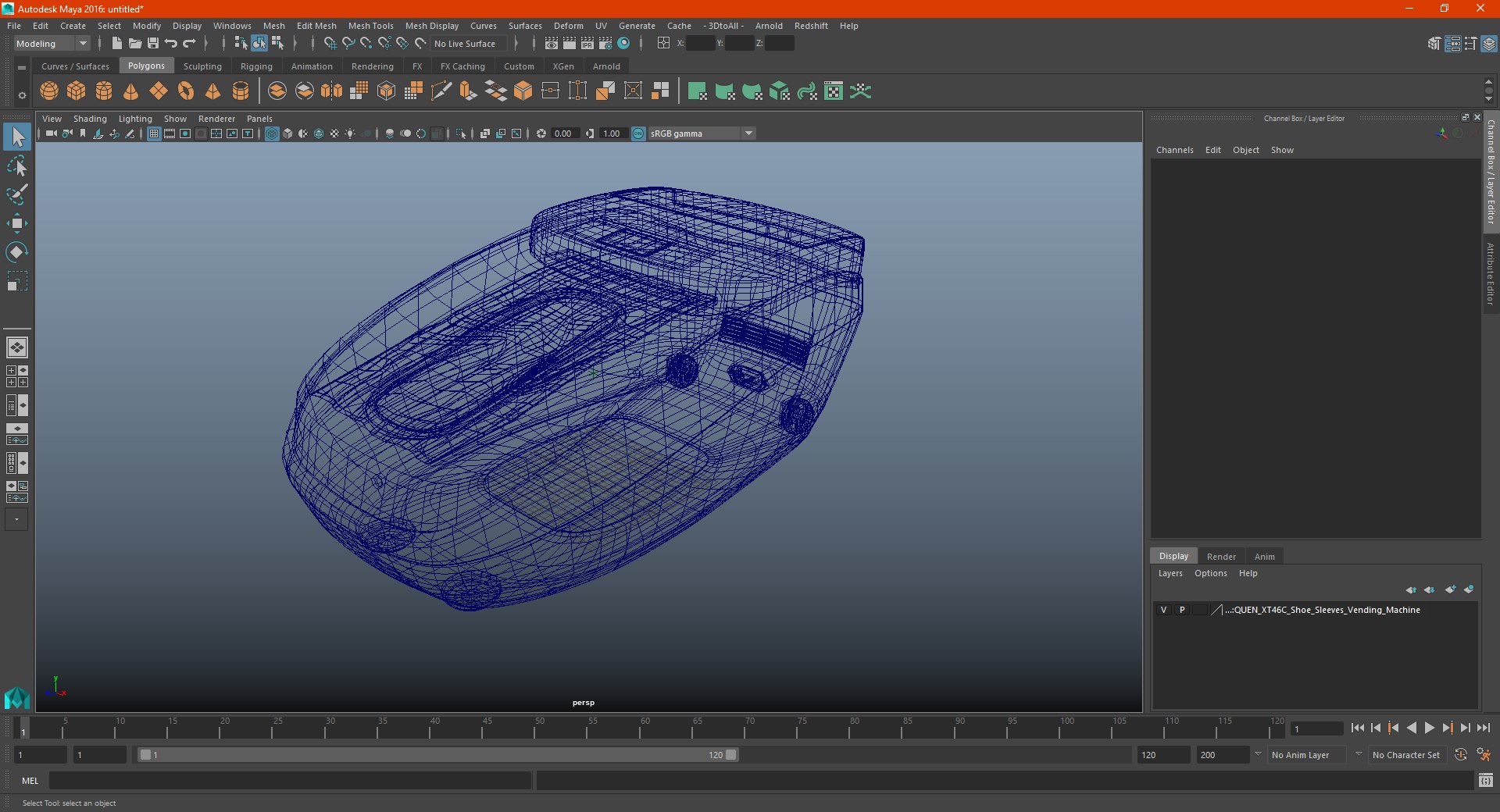Toggle smooth shade all in viewport
This screenshot has height=812, width=1500.
pyautogui.click(x=287, y=134)
